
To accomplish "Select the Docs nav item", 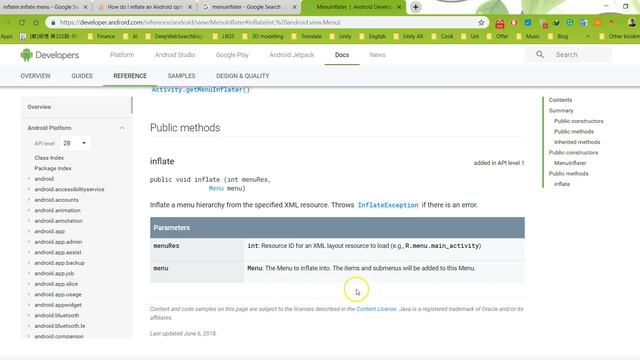I will point(342,55).
